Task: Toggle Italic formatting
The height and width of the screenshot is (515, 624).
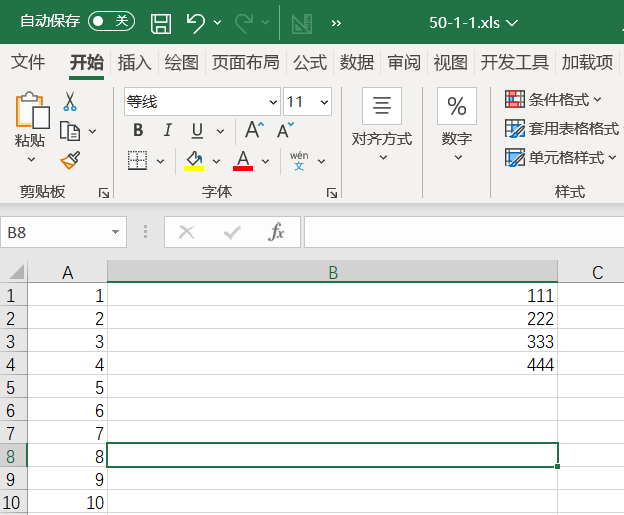Action: point(167,130)
